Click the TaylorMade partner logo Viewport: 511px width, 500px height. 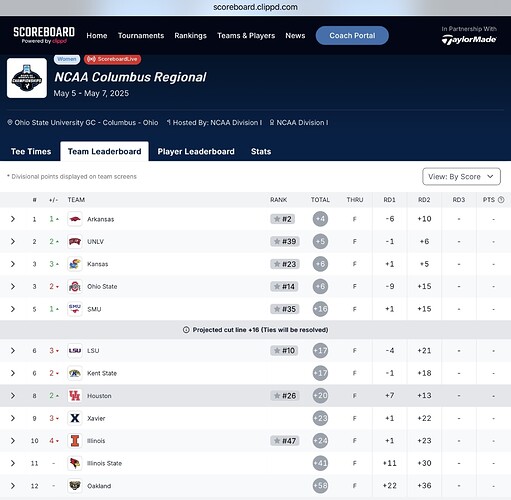(x=469, y=40)
